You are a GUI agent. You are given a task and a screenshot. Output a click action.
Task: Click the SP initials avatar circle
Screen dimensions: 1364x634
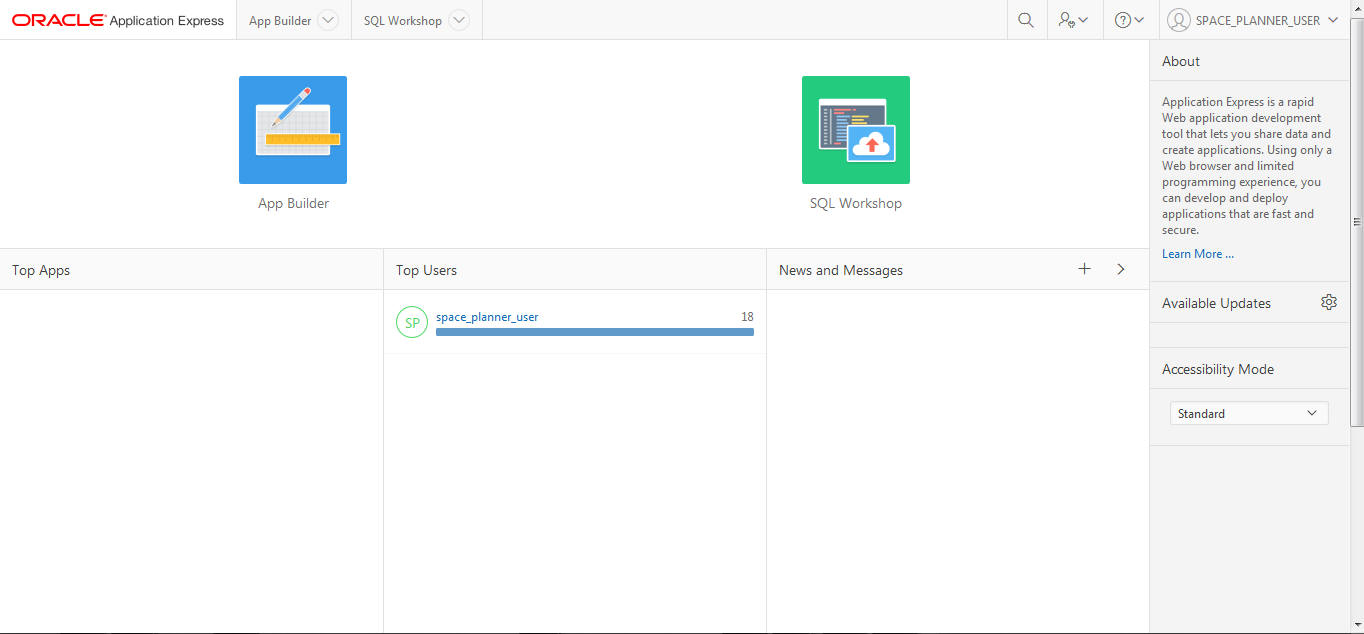[x=412, y=322]
